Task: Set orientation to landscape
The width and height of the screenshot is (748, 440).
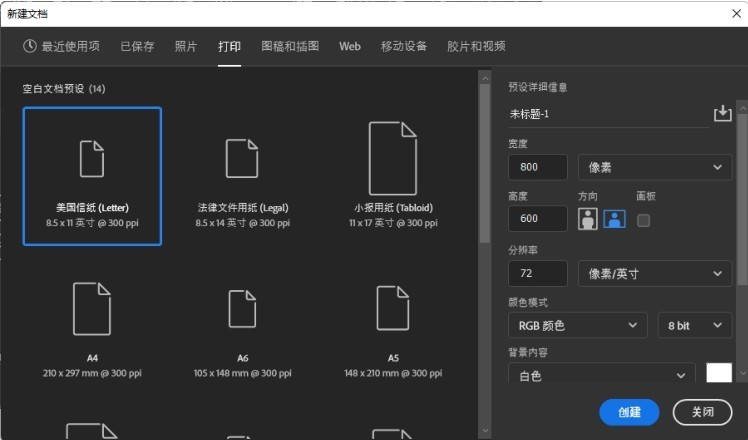Action: [x=614, y=219]
